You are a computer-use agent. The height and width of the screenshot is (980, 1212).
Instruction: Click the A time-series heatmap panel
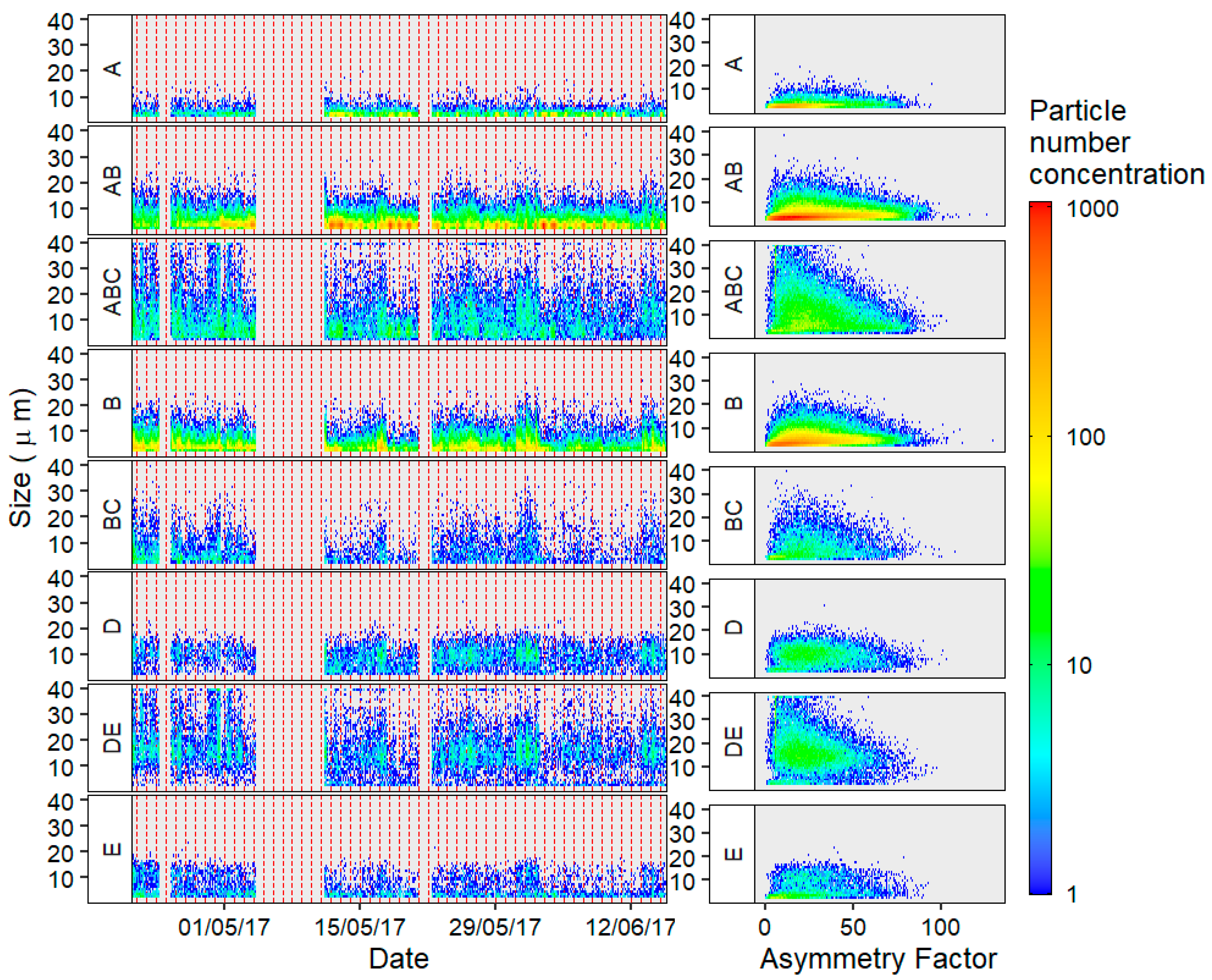(x=399, y=68)
